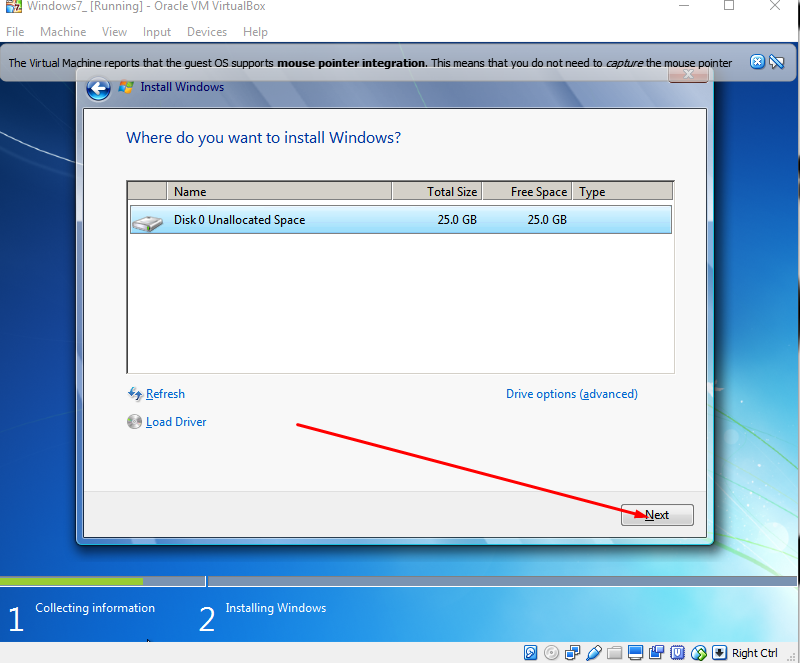The height and width of the screenshot is (663, 800).
Task: Click the keyboard capture arrow icon
Action: pos(719,652)
